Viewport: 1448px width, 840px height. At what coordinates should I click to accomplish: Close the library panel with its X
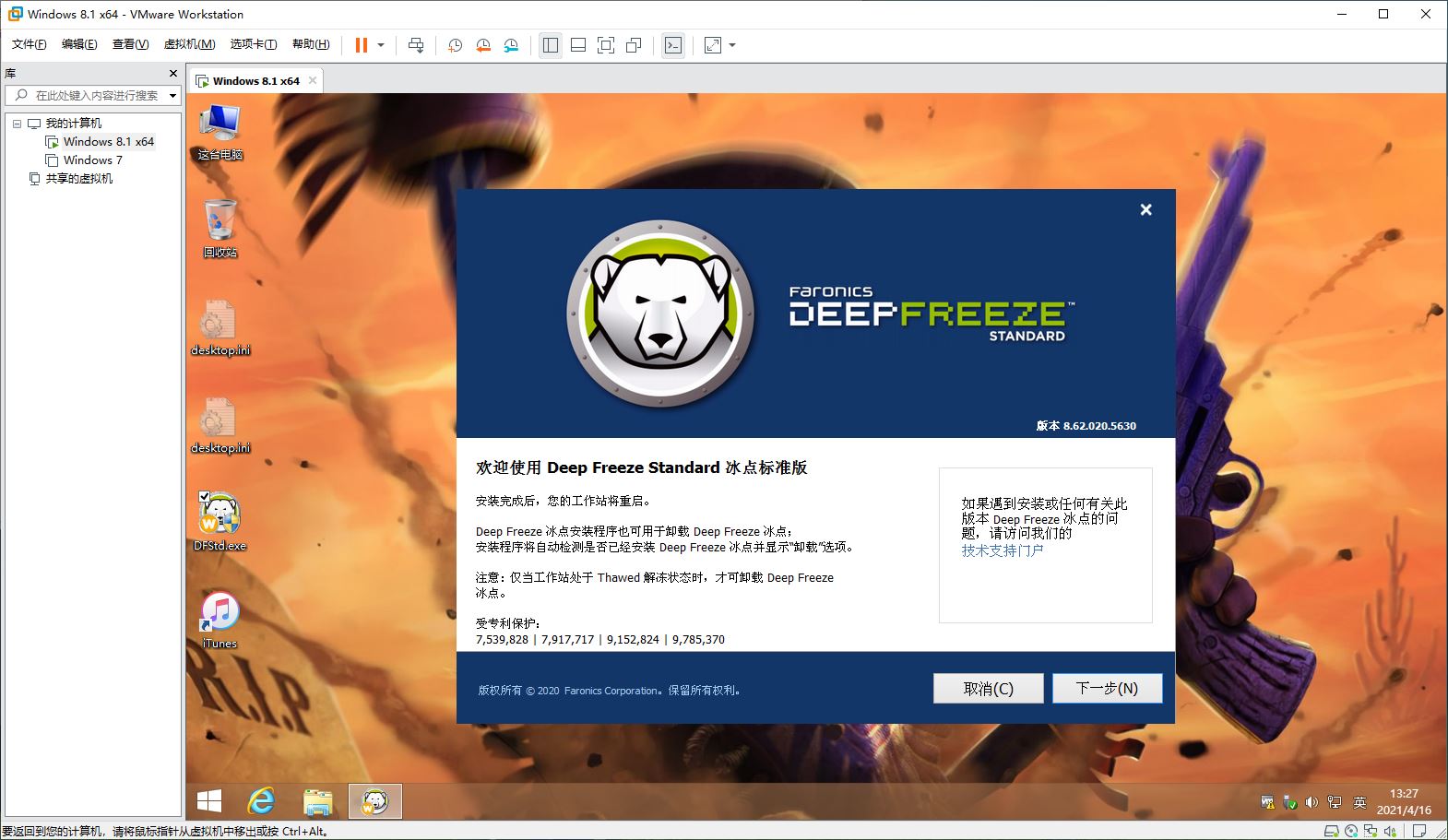pyautogui.click(x=172, y=73)
